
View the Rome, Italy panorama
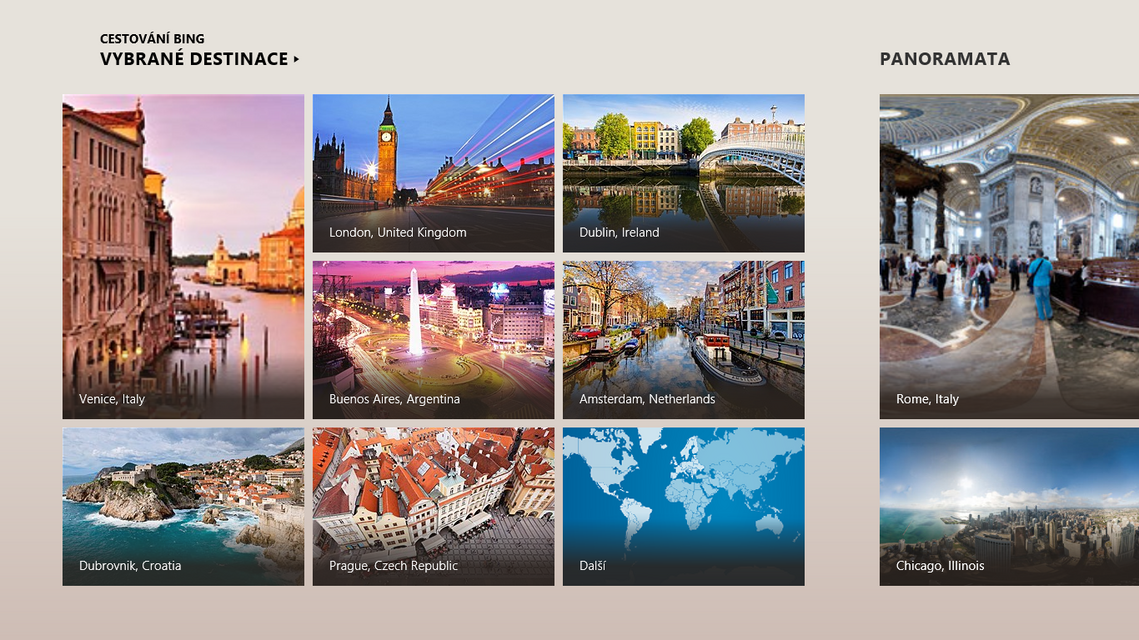coord(1009,255)
